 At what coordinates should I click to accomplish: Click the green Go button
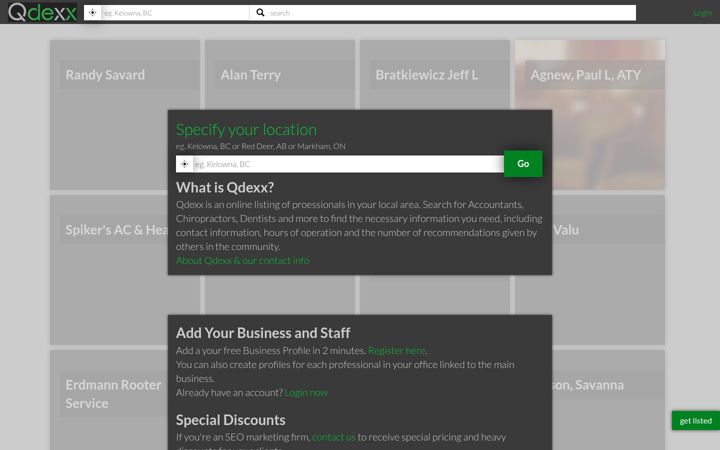pyautogui.click(x=523, y=164)
